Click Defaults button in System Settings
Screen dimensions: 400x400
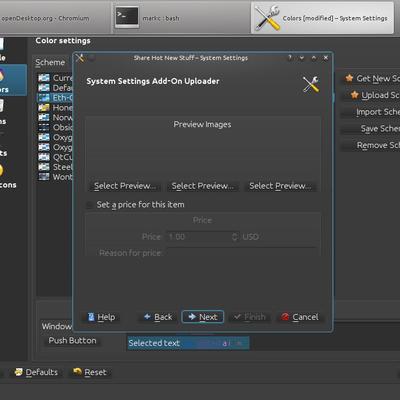point(37,372)
